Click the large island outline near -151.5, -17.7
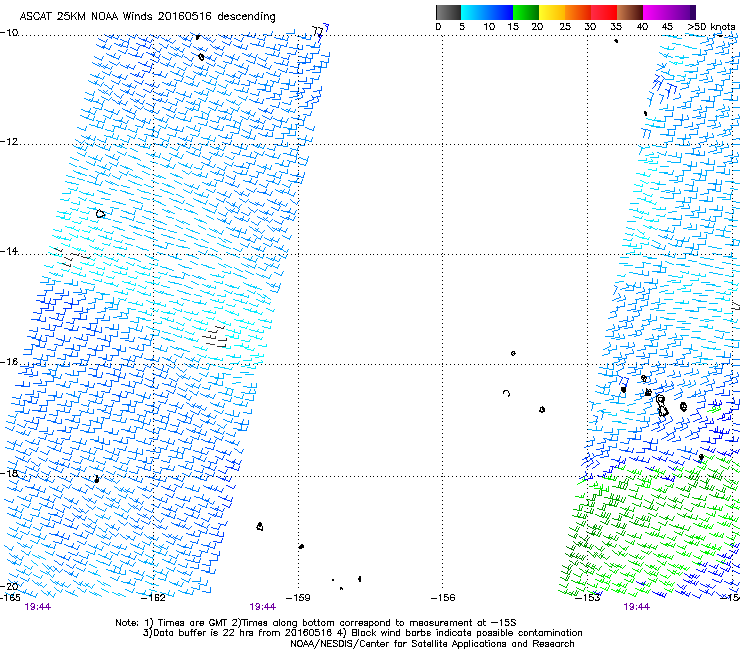The height and width of the screenshot is (650, 740). [x=662, y=406]
